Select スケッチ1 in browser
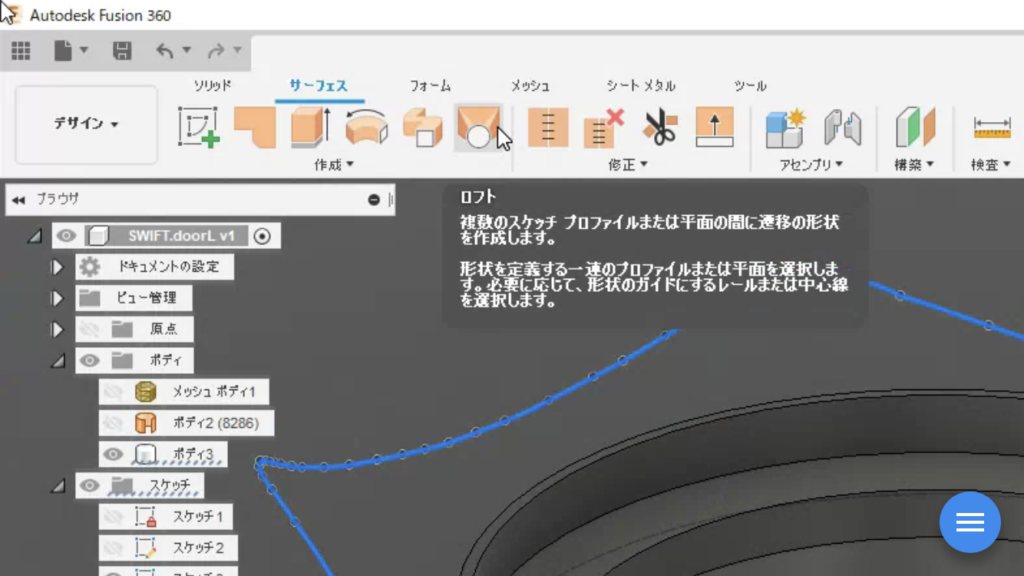The image size is (1024, 576). coord(198,517)
